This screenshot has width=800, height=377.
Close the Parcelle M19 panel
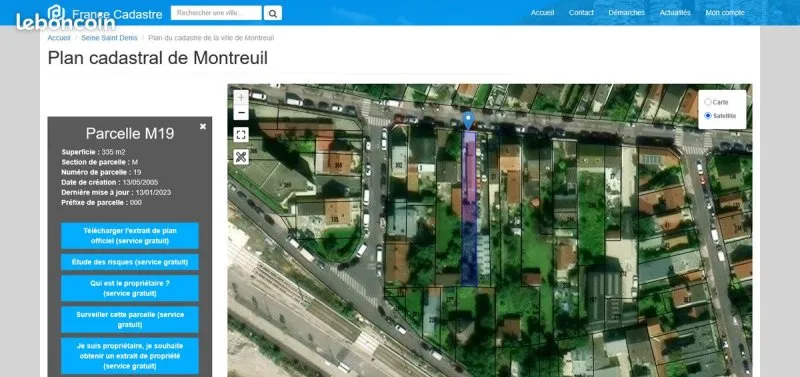[x=203, y=127]
